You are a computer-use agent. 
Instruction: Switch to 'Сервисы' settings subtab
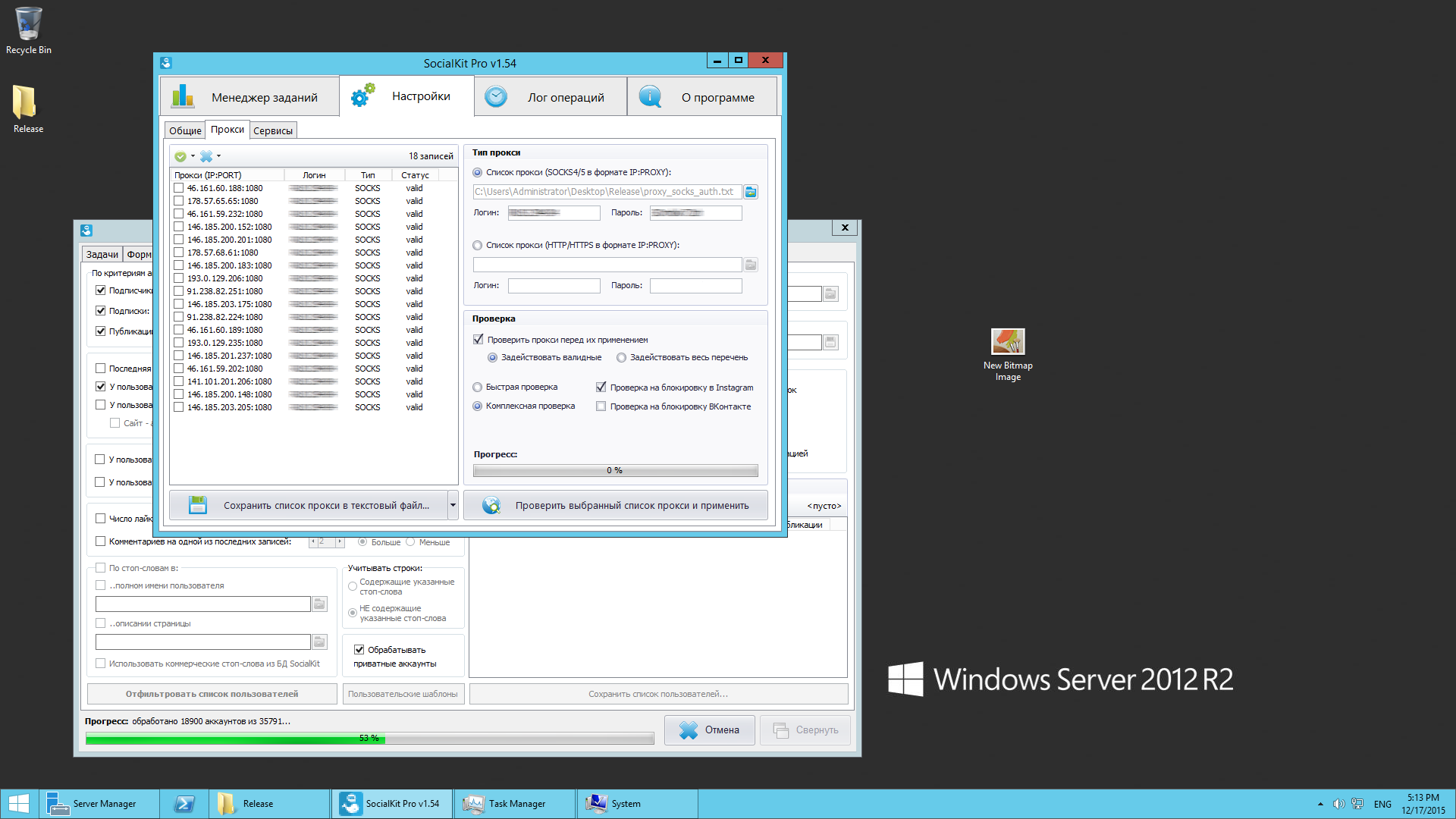tap(273, 130)
